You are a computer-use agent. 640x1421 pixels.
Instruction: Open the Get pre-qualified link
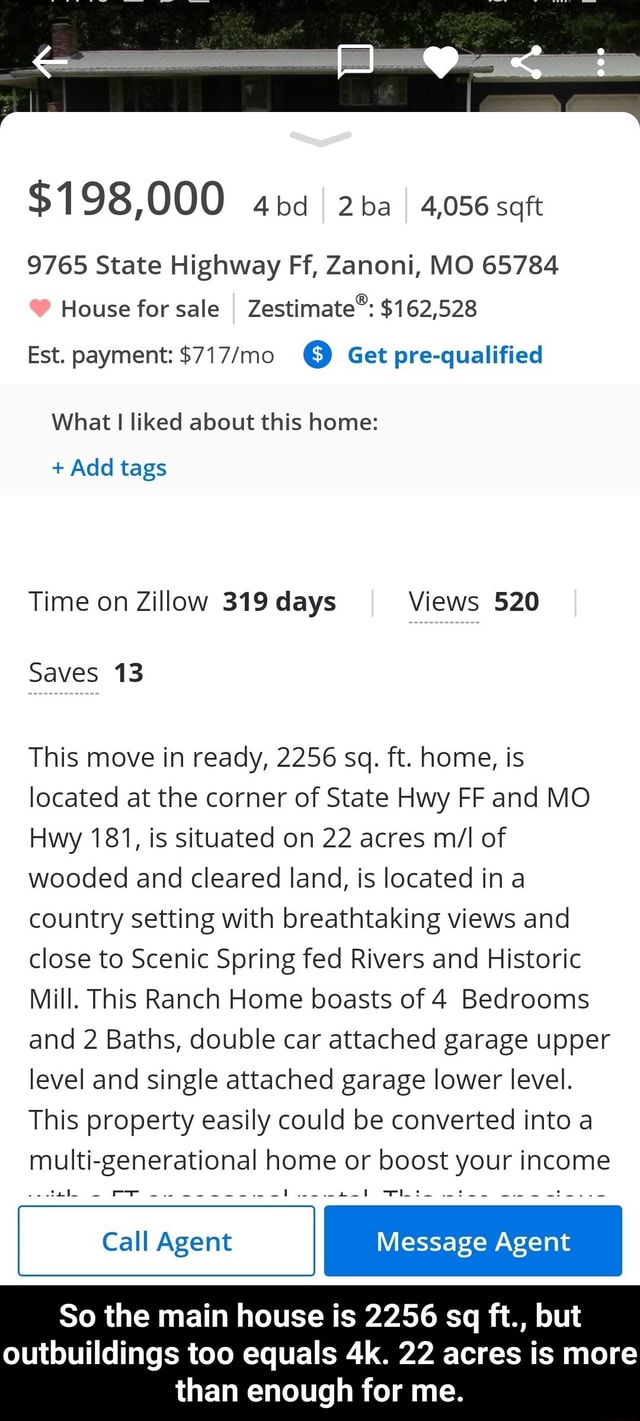click(x=444, y=355)
